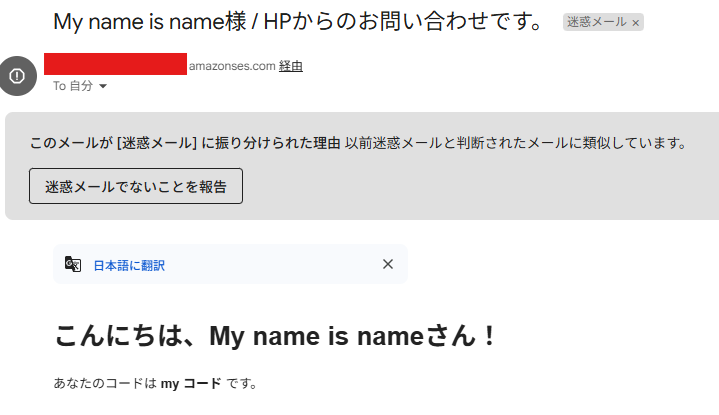719x415 pixels.
Task: Click the 日本語に翻訳 link
Action: click(129, 266)
